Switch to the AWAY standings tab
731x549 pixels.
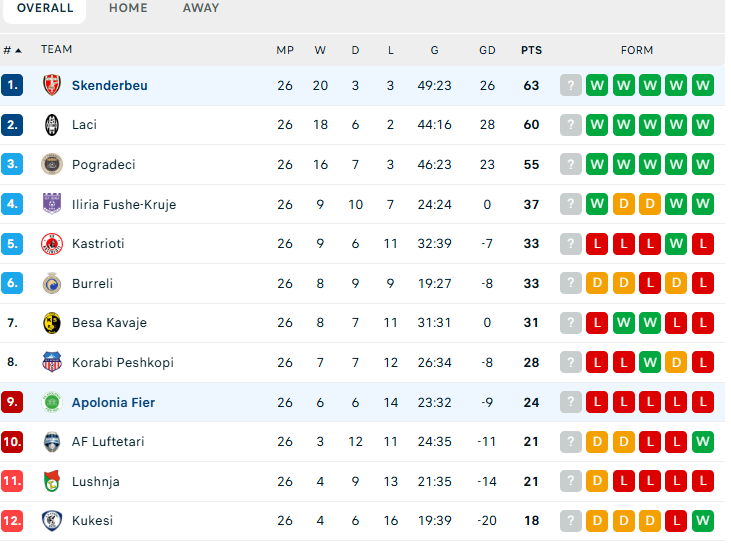point(201,8)
